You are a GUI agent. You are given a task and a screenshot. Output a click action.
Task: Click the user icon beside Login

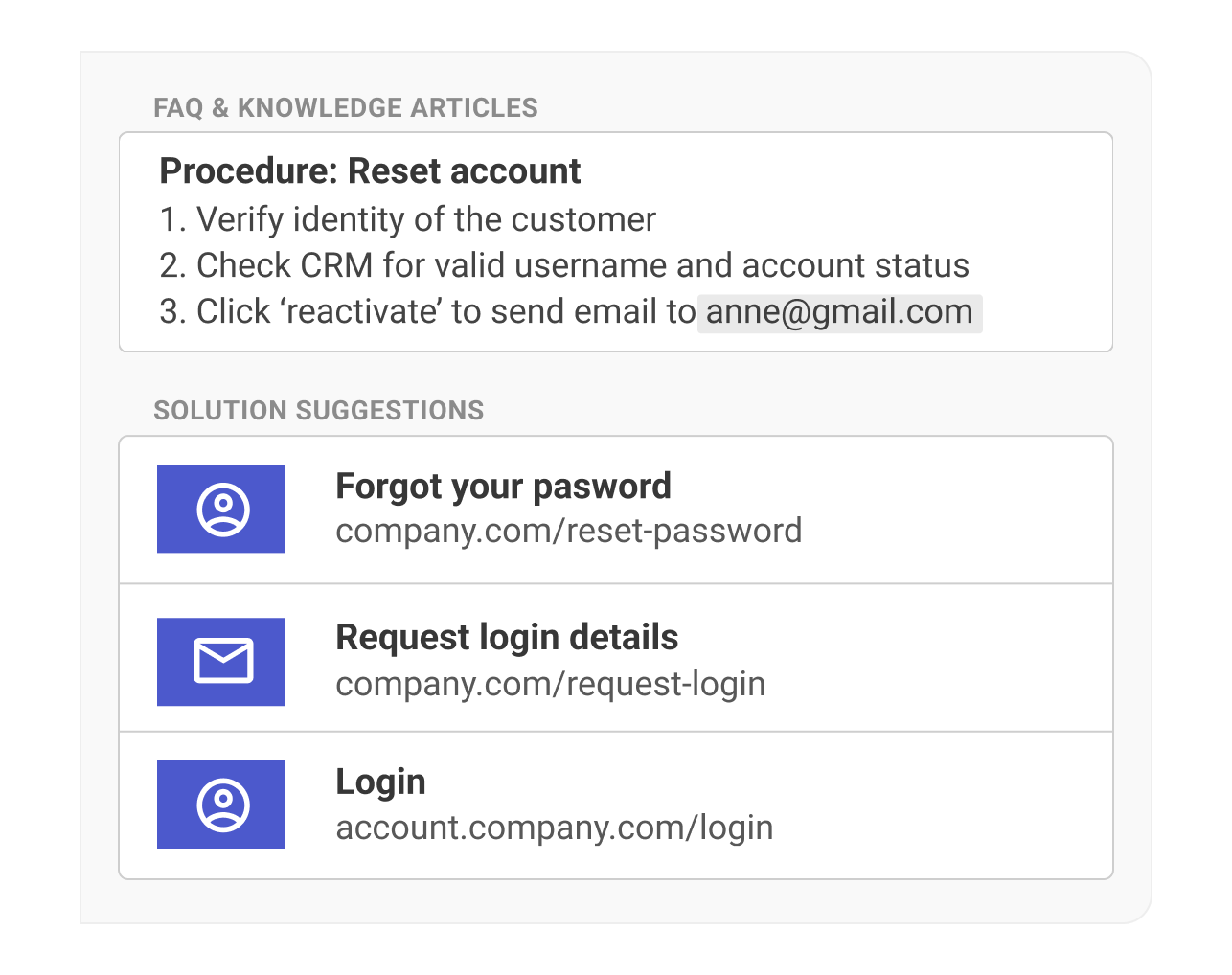(x=221, y=805)
